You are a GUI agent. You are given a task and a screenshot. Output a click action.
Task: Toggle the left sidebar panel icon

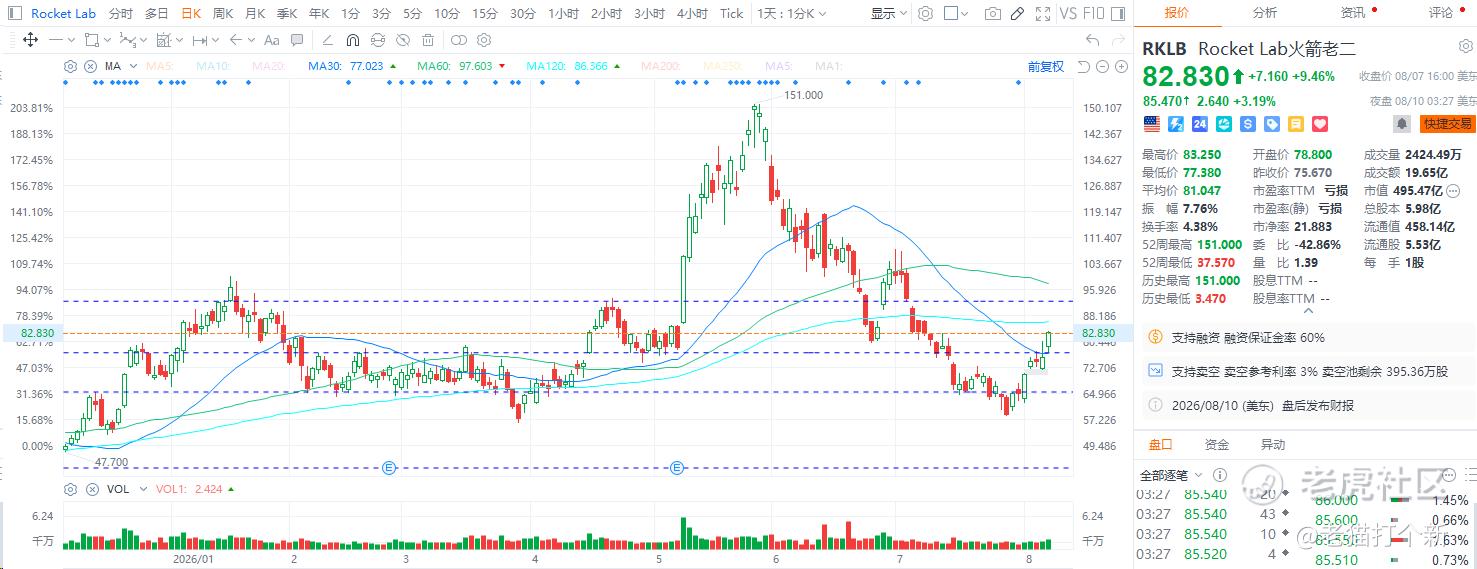tap(15, 13)
